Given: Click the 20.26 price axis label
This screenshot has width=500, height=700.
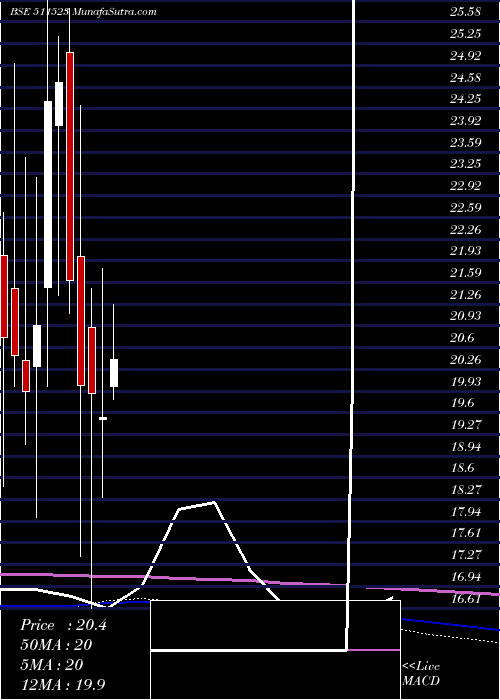Looking at the screenshot, I should coord(466,360).
